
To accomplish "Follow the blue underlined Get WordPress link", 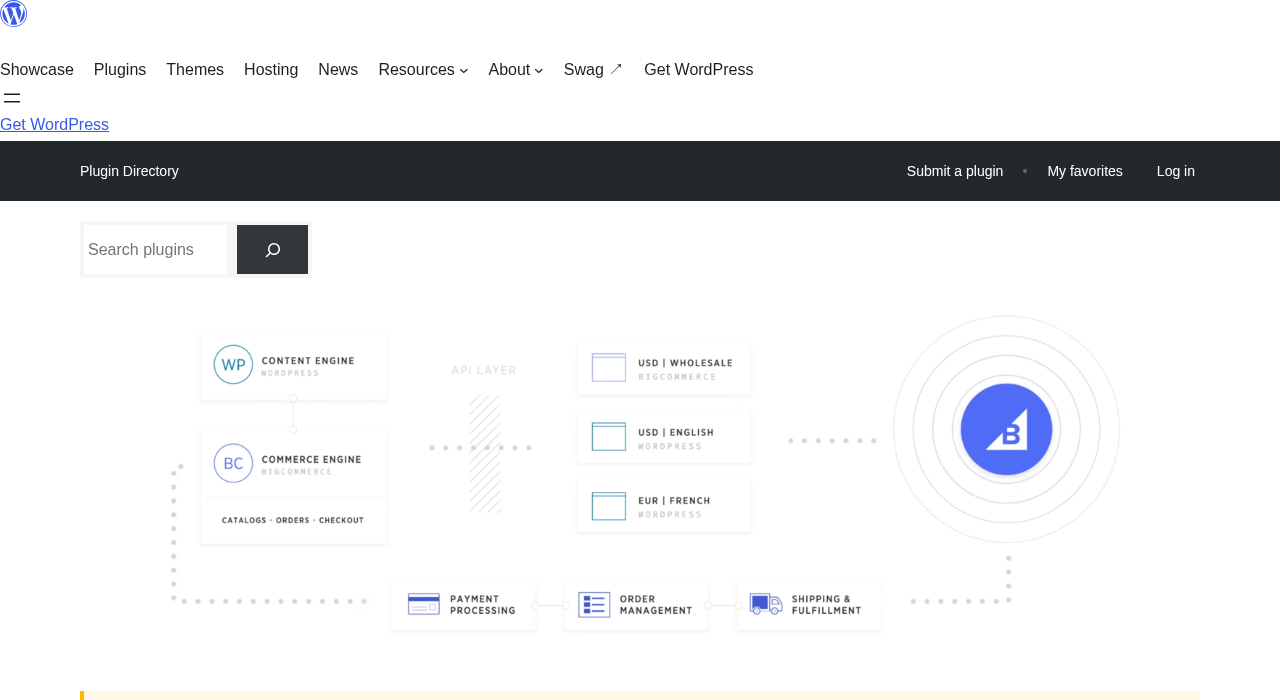I will (54, 125).
